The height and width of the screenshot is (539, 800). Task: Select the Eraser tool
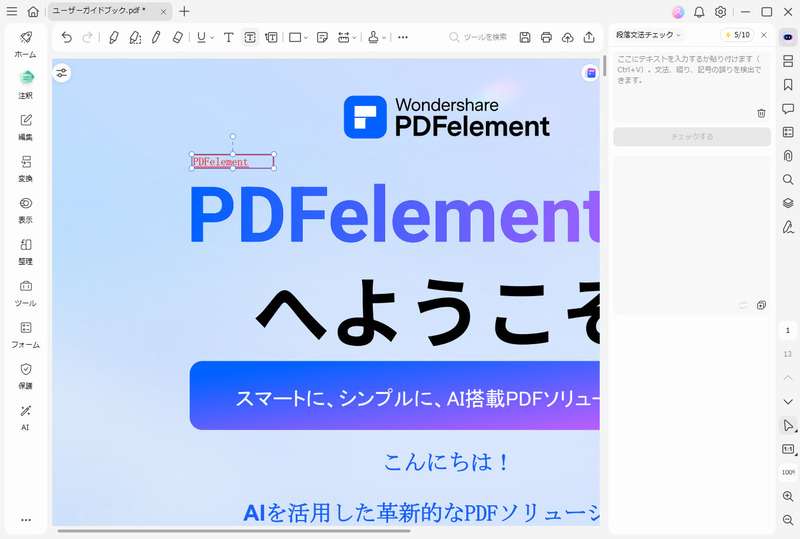coord(178,37)
